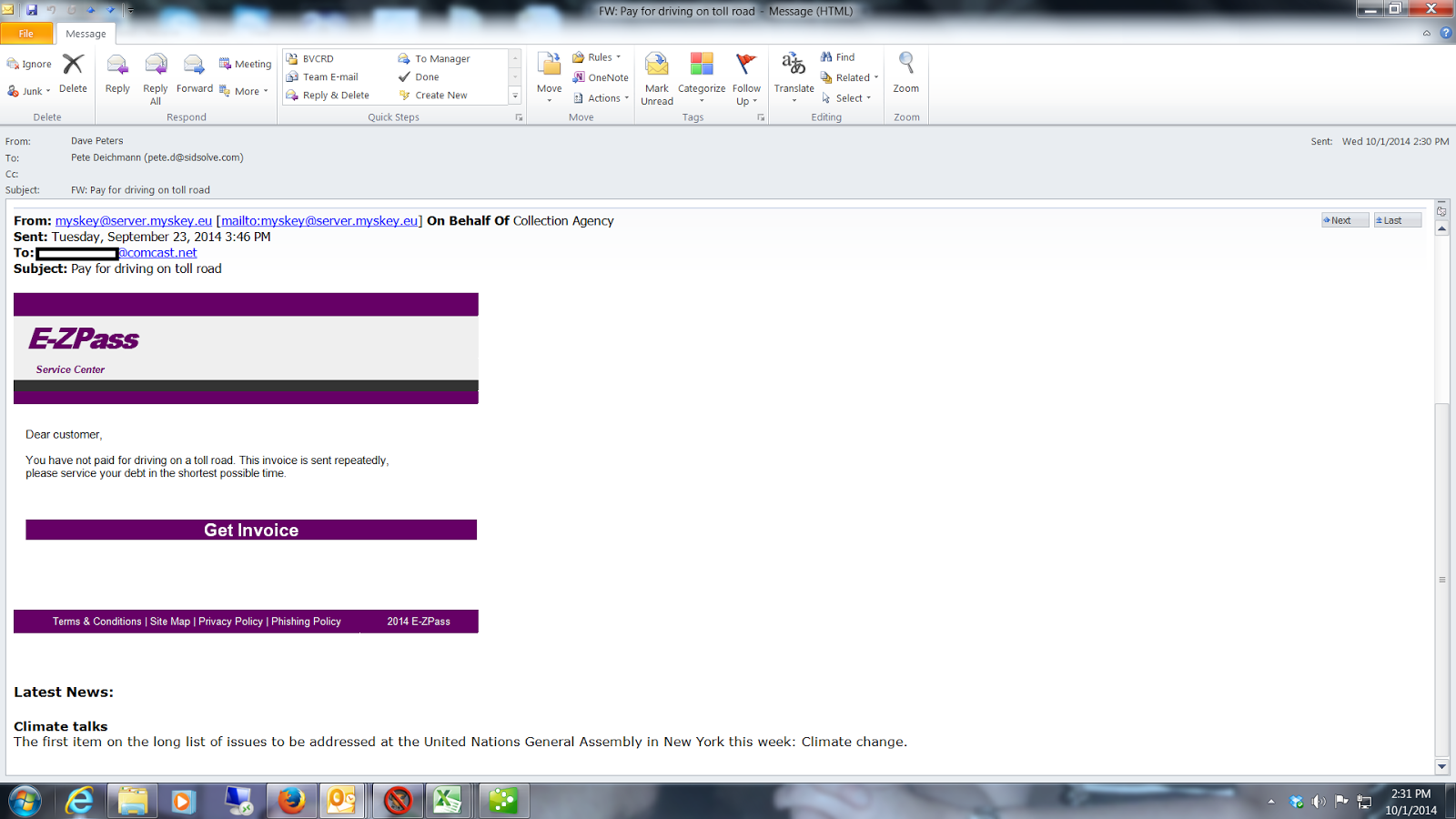The height and width of the screenshot is (819, 1456).
Task: Open Outlook Help question mark icon
Action: 1446,33
